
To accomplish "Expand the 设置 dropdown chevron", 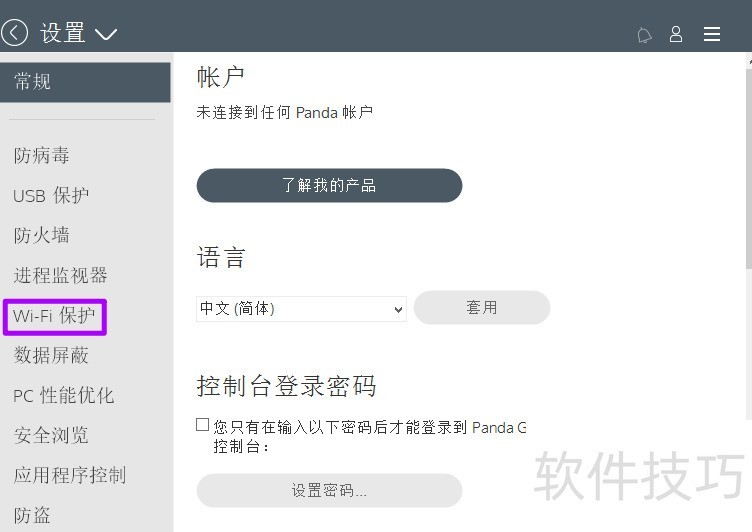I will click(x=106, y=35).
